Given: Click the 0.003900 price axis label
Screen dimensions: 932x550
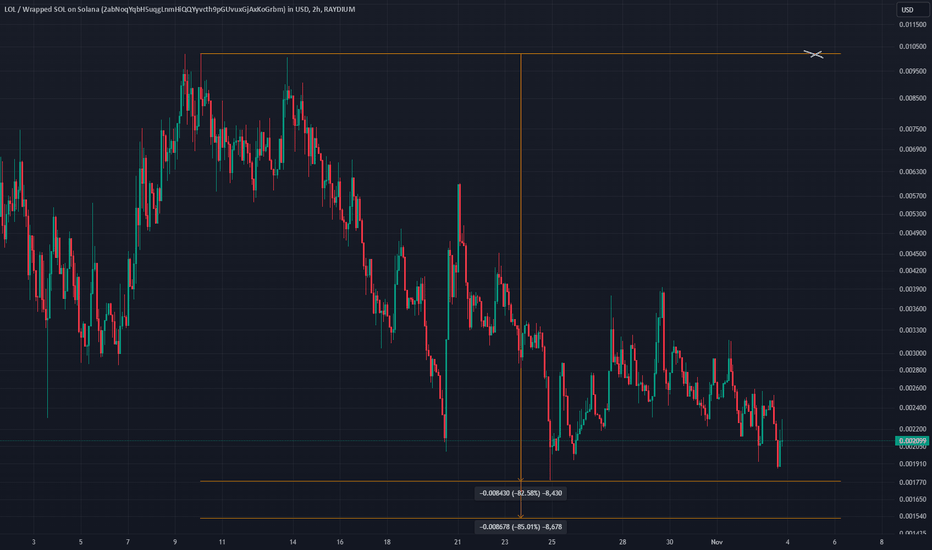Looking at the screenshot, I should pos(912,289).
